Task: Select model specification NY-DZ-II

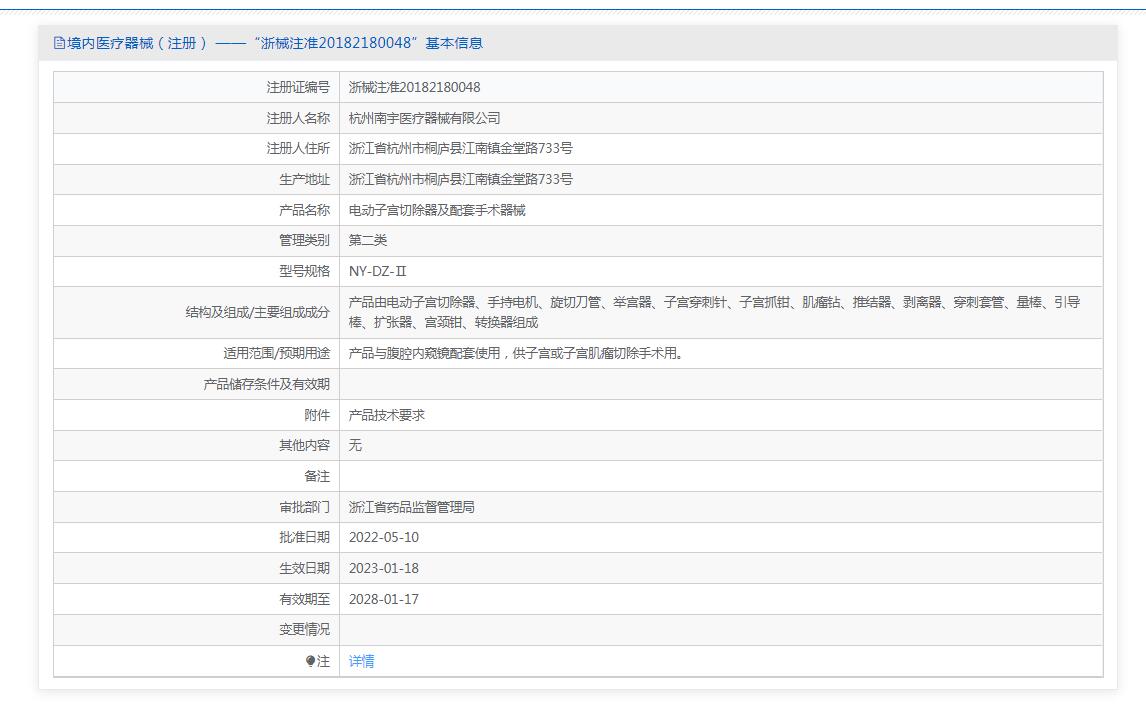Action: (x=377, y=271)
